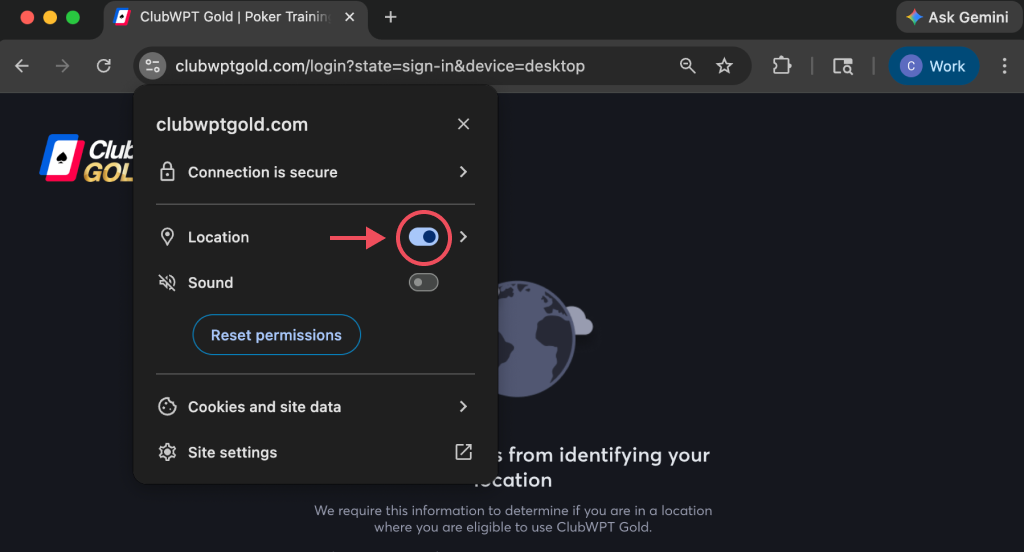Image resolution: width=1024 pixels, height=552 pixels.
Task: Click macOS red close window button
Action: [x=27, y=18]
